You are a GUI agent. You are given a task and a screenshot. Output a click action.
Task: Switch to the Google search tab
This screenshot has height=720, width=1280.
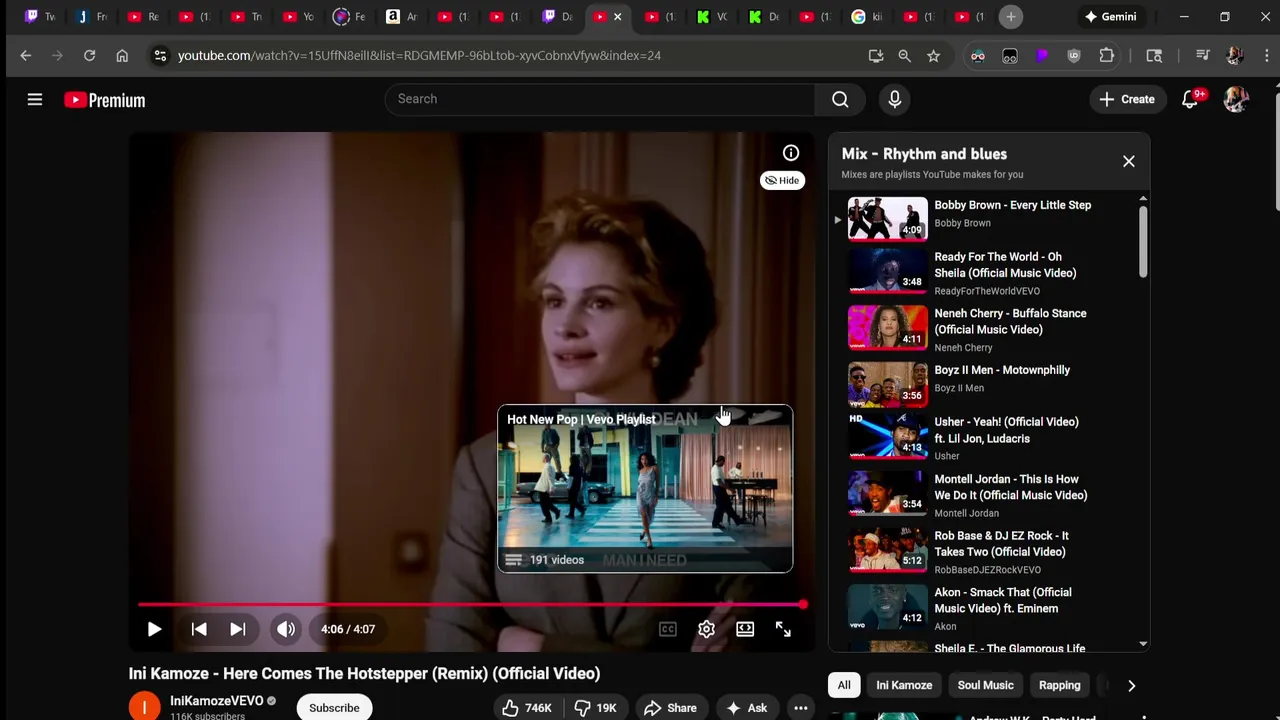[866, 17]
